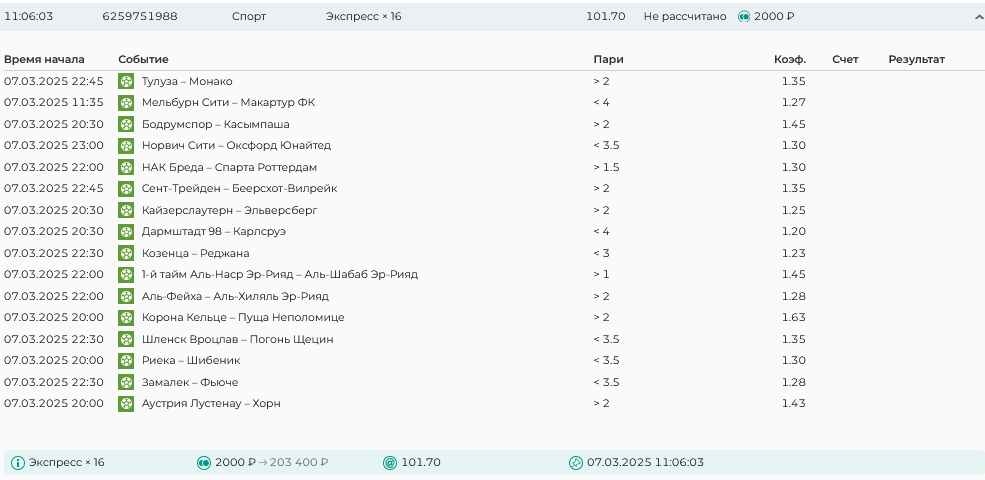The height and width of the screenshot is (480, 985).
Task: Click odds 1.23 for Козенца – Реджана
Action: pos(793,253)
